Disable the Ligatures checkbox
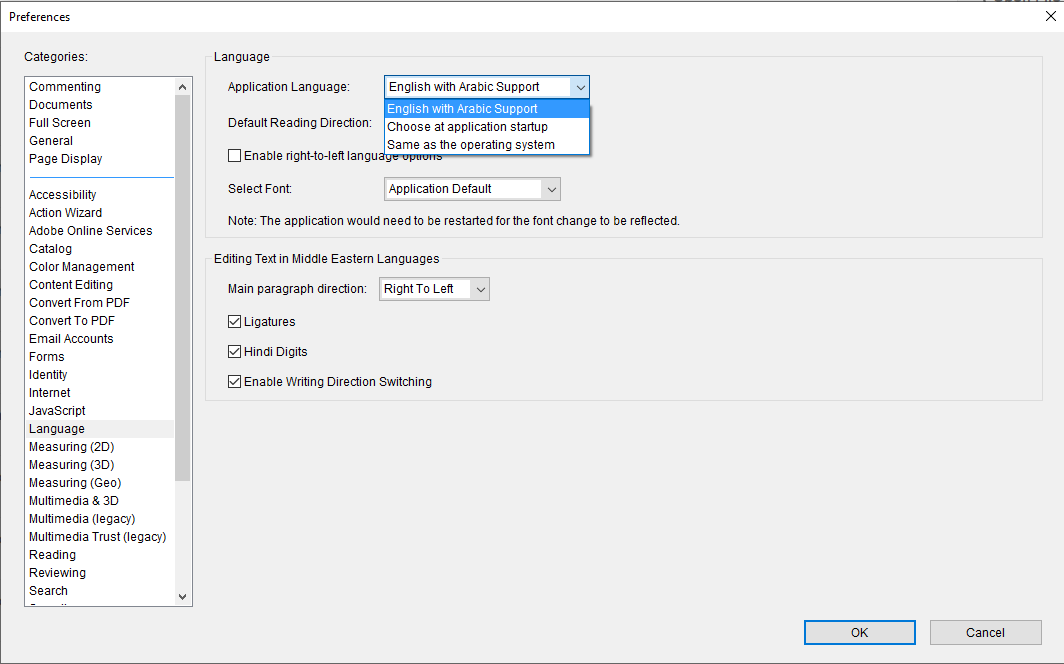This screenshot has height=664, width=1064. click(234, 323)
